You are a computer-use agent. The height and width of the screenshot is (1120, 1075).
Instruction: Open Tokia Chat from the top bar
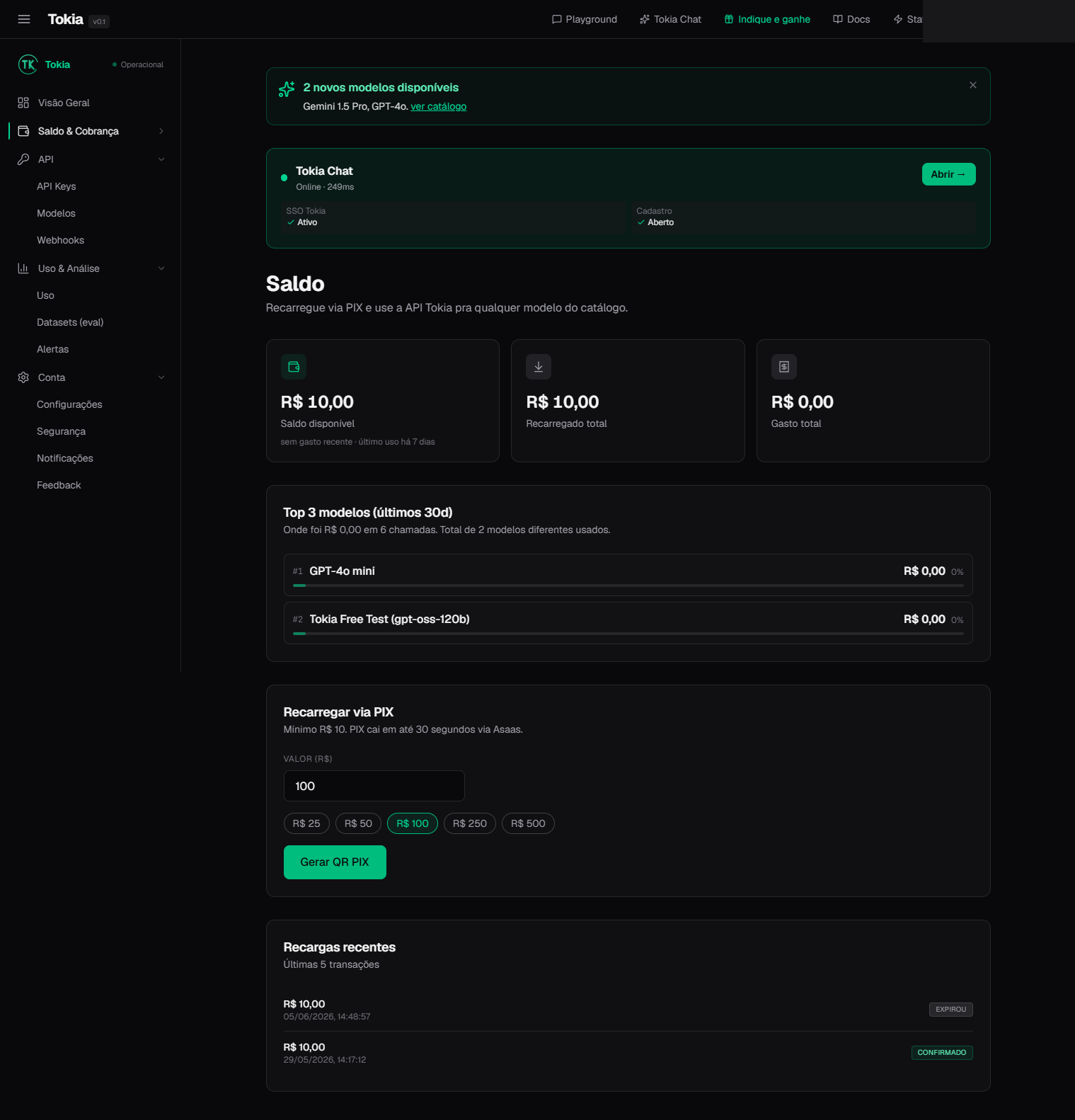point(671,19)
